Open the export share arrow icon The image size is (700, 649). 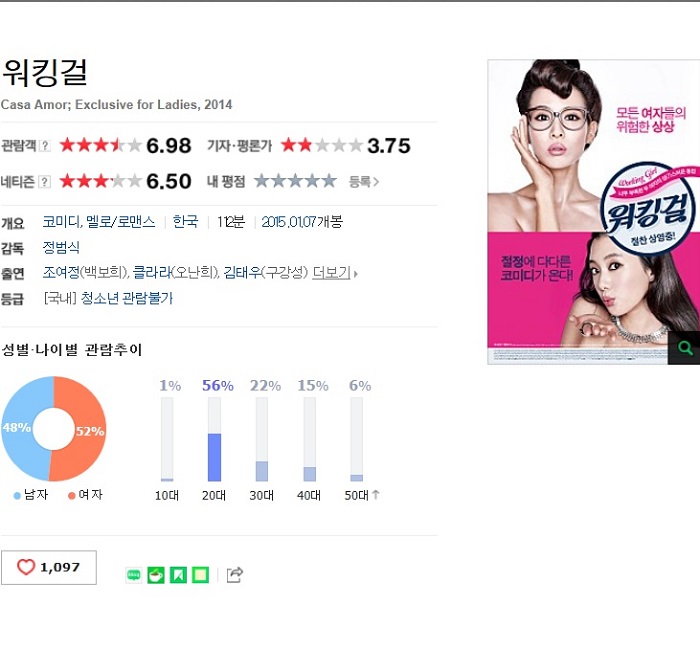234,575
